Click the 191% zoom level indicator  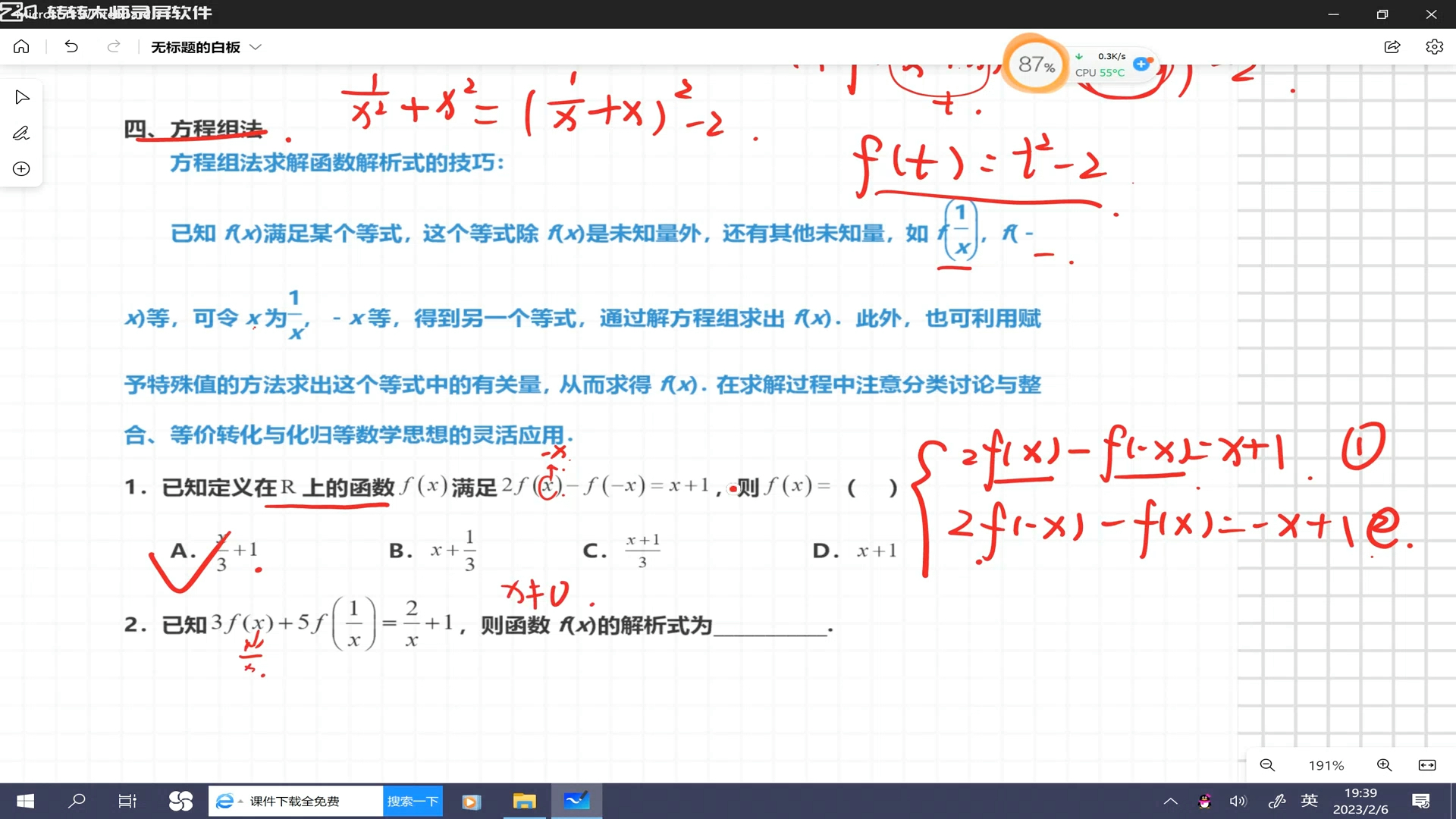(1326, 765)
